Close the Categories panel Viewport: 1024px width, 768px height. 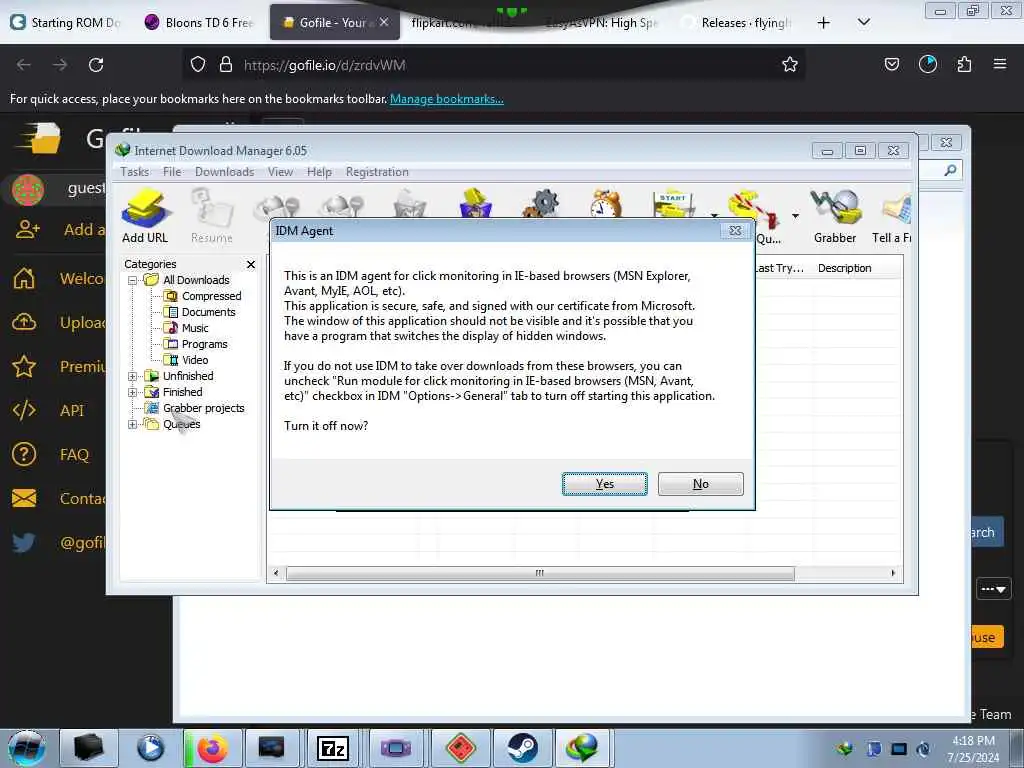251,264
